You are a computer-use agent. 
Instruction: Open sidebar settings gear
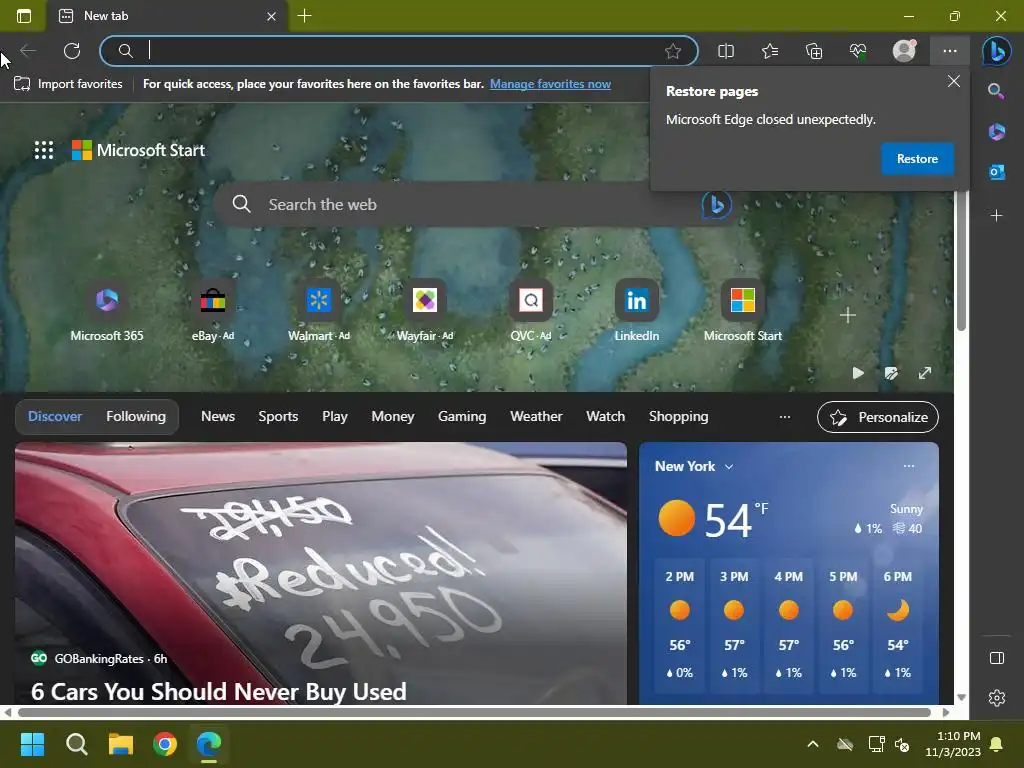[x=997, y=698]
